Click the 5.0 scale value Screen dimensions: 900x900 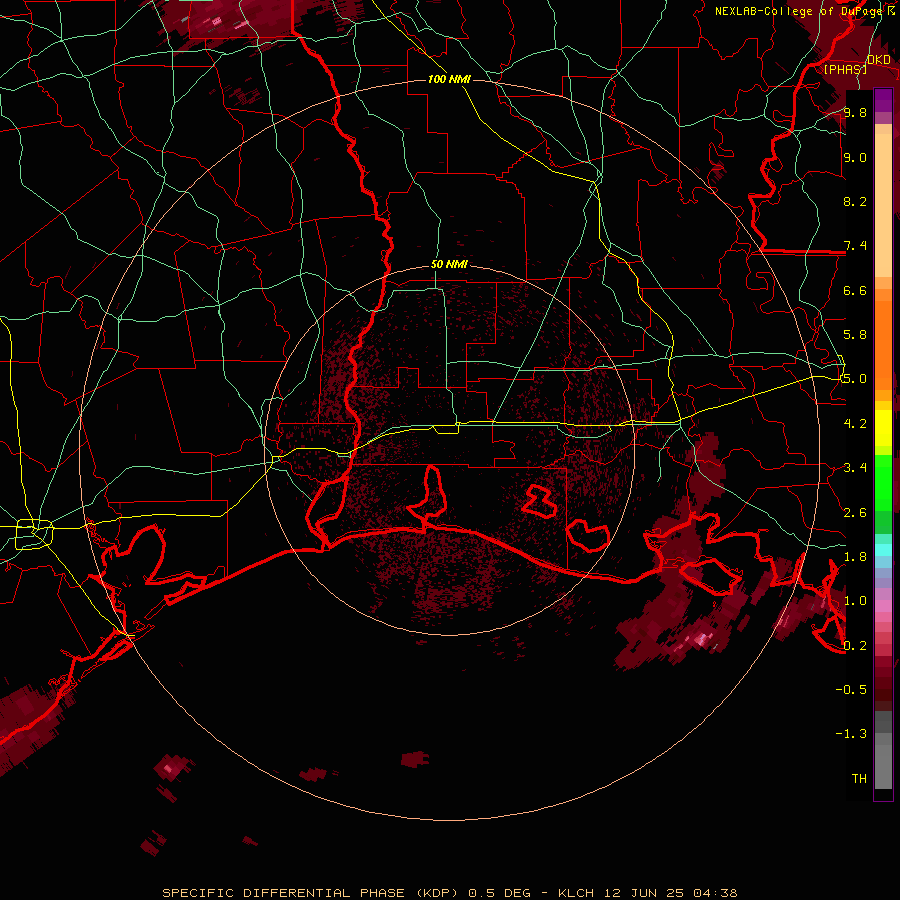[855, 379]
